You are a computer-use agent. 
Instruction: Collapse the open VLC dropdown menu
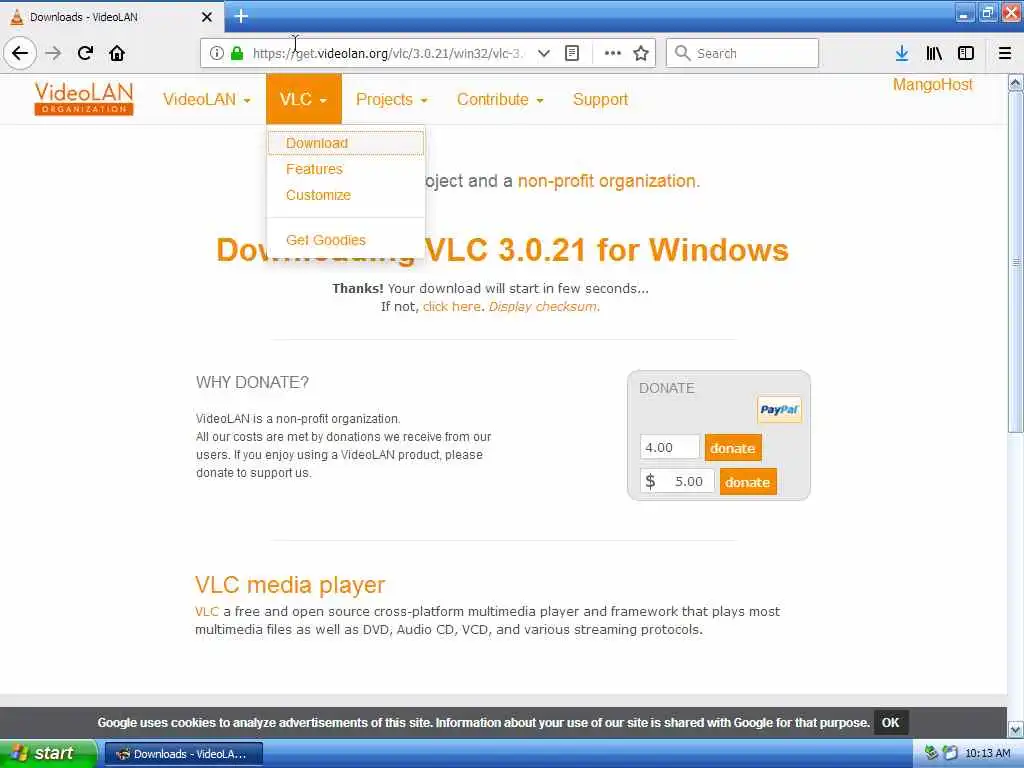pyautogui.click(x=304, y=99)
